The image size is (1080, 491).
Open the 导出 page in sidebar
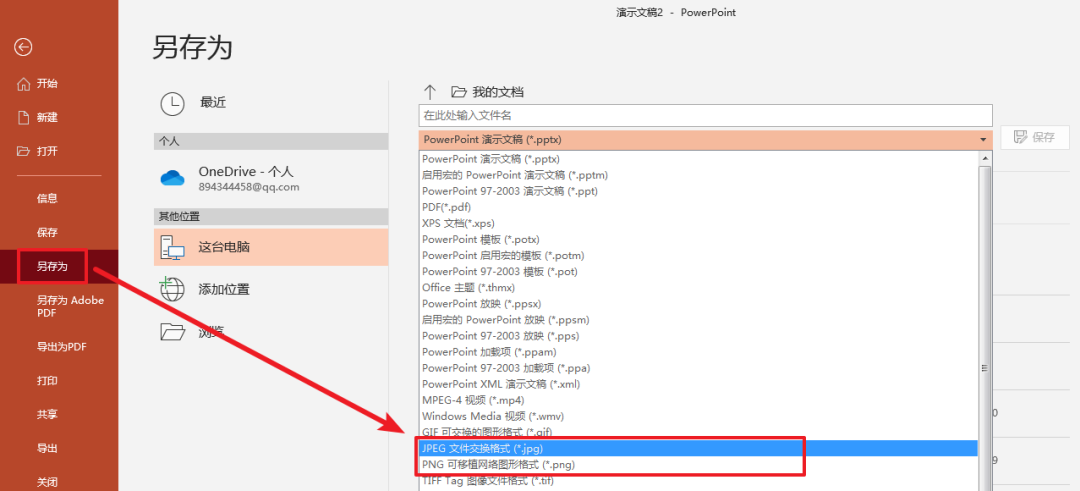[x=48, y=448]
